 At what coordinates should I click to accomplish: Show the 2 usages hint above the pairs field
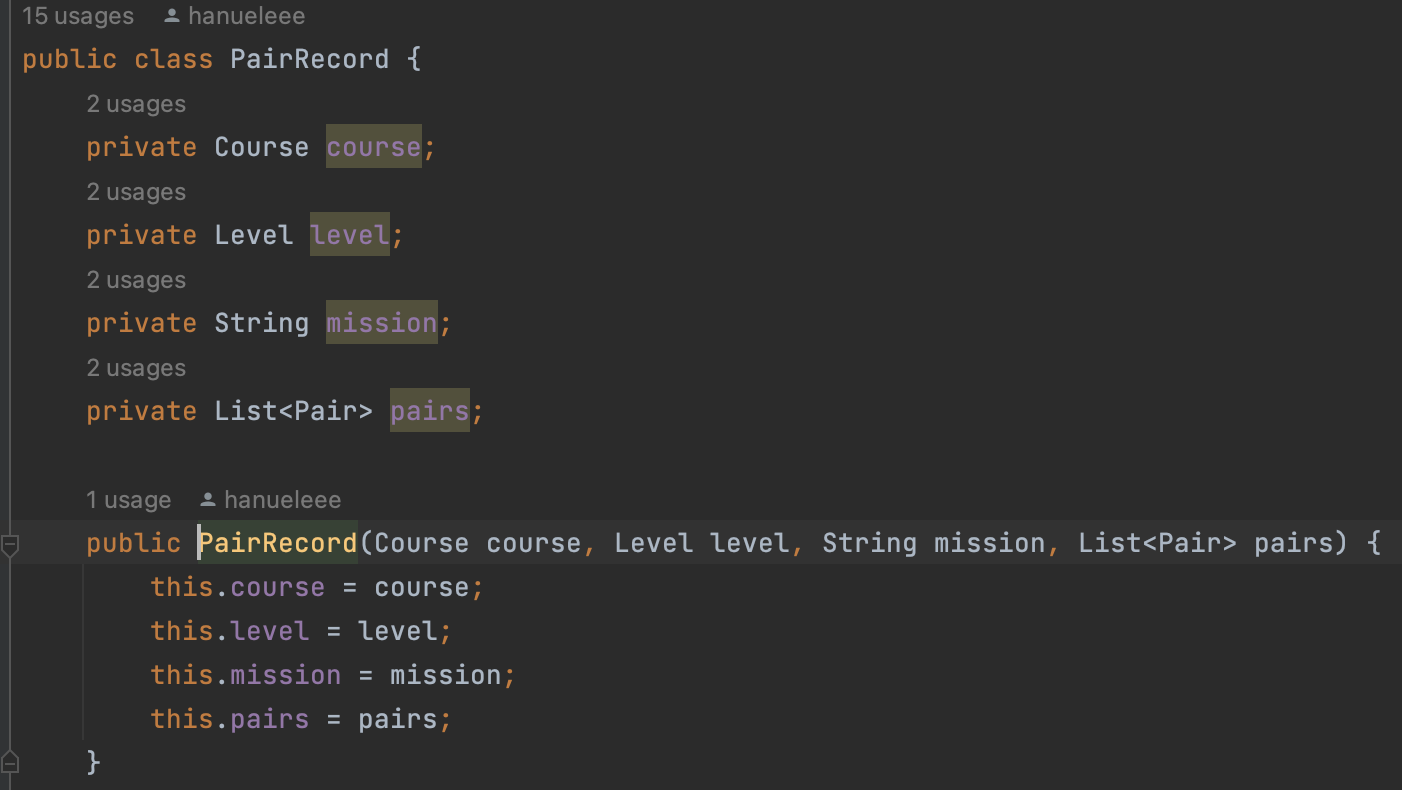[x=136, y=368]
